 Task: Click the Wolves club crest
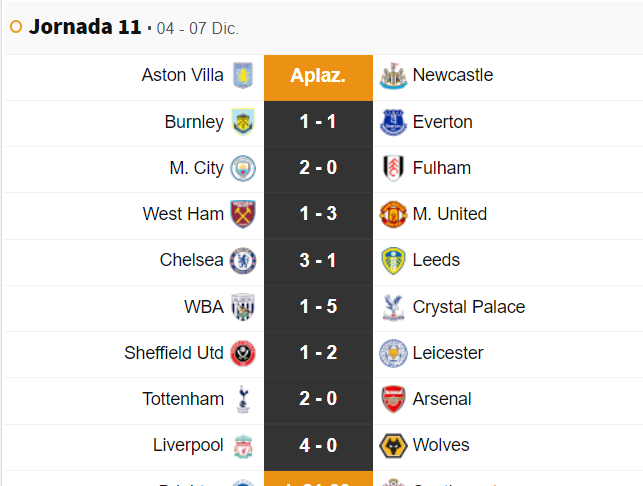tap(393, 445)
